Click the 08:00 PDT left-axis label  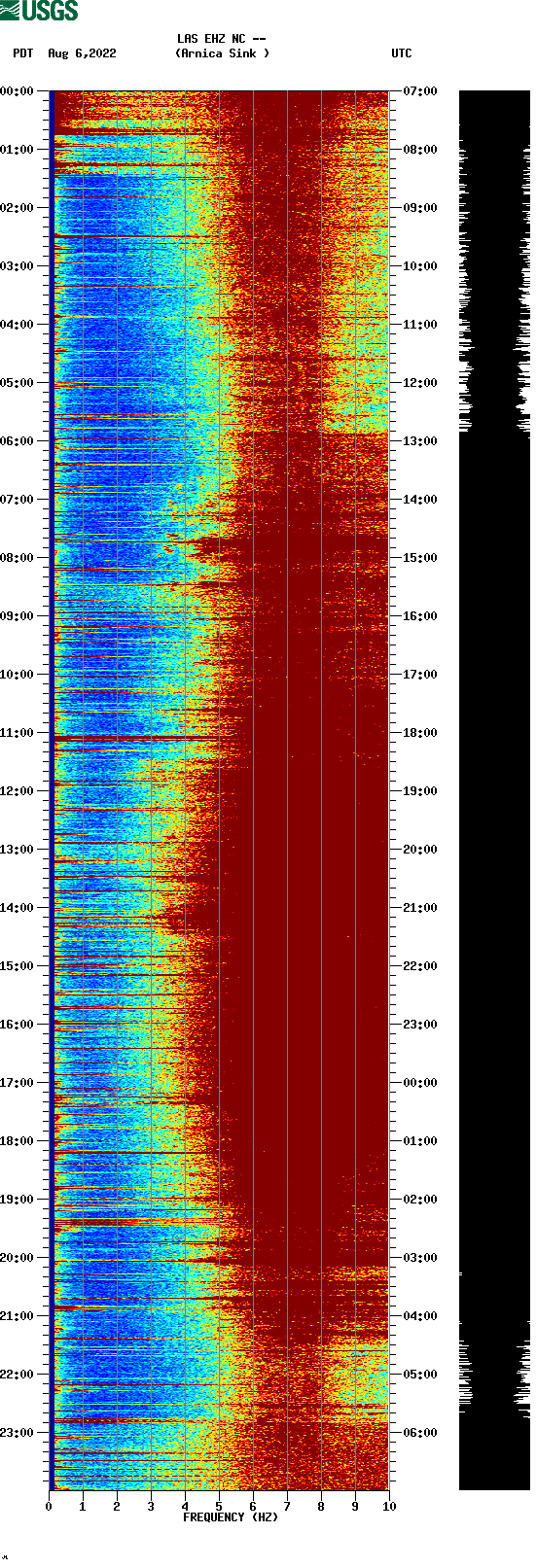(x=18, y=558)
